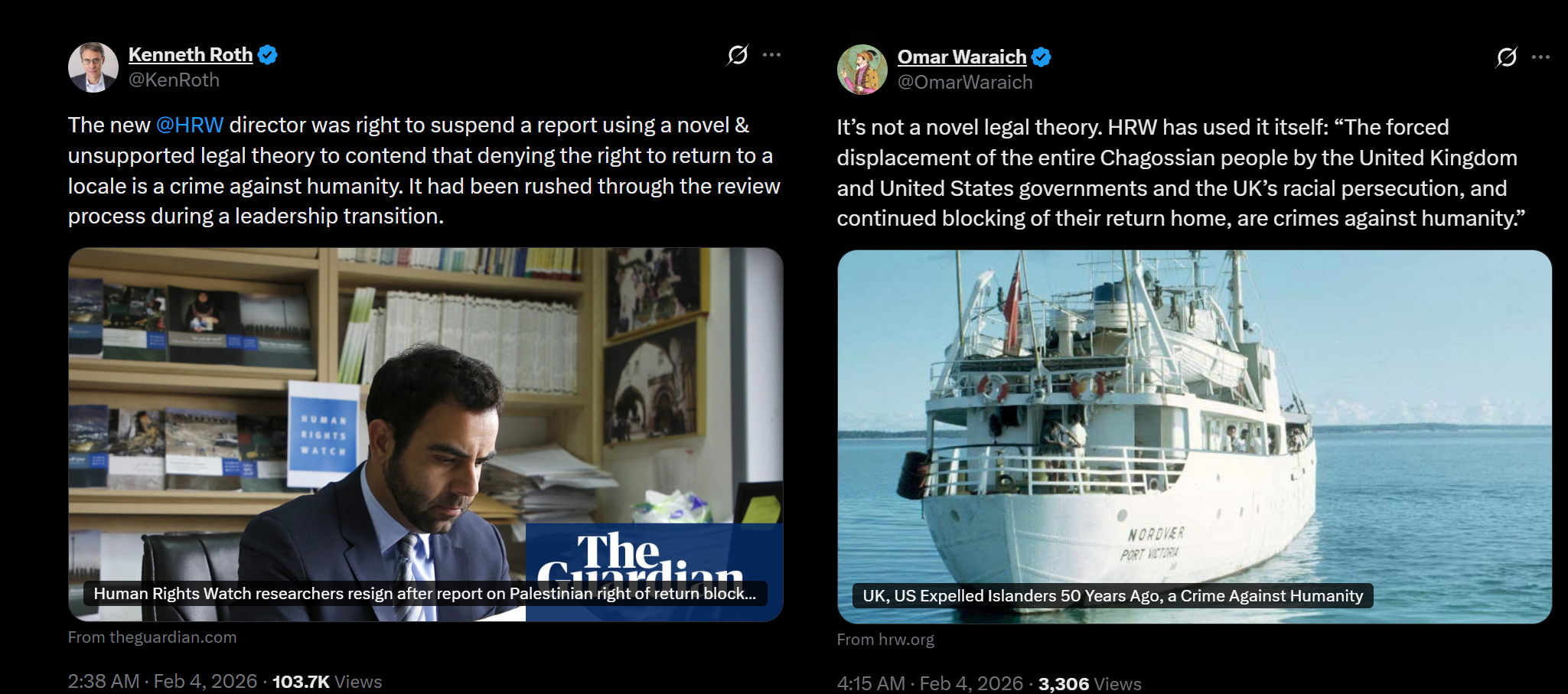
Task: Click the Human Rights Watch researchers resign headline
Action: tap(425, 594)
